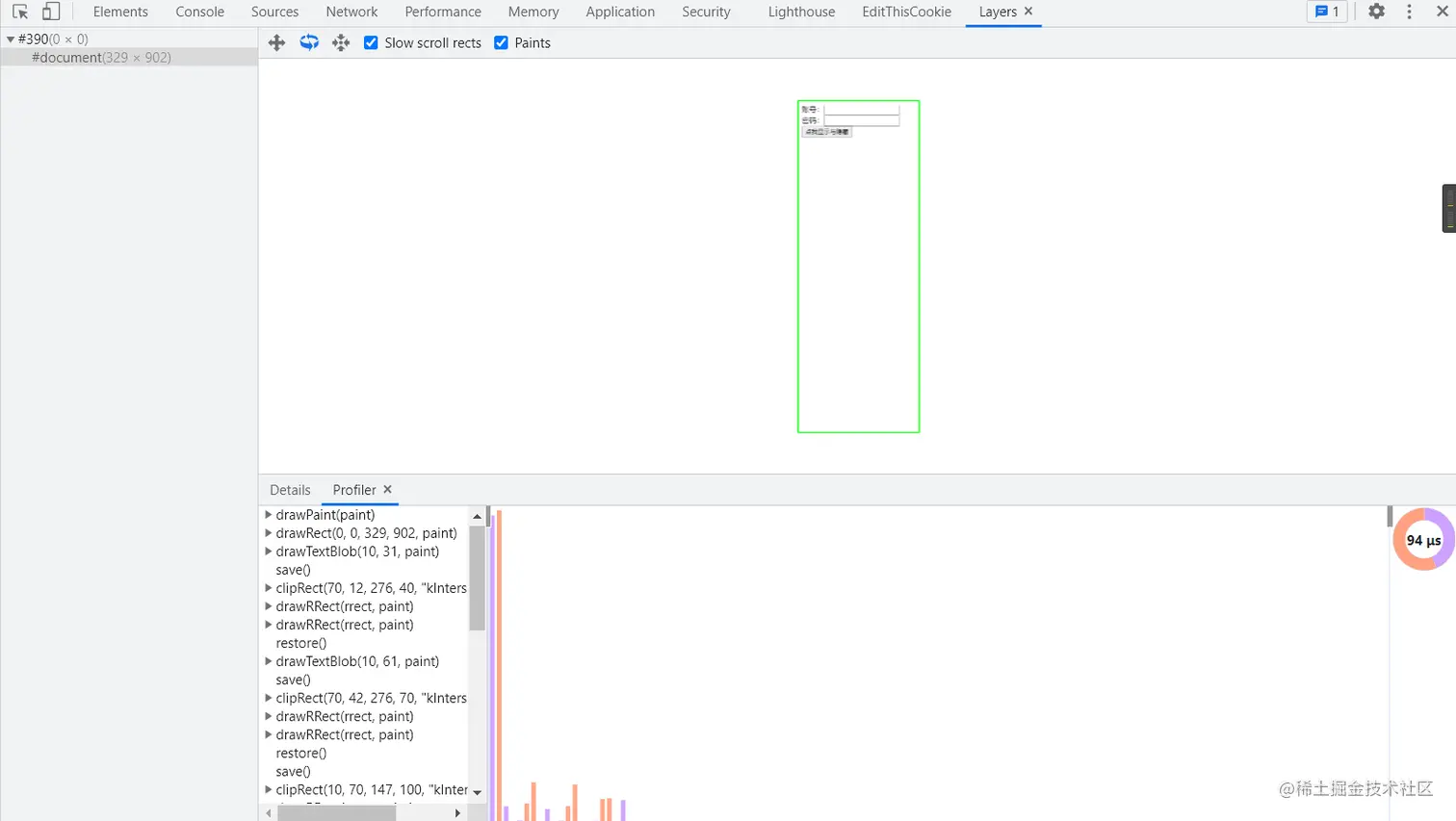Open the Security tab

click(x=706, y=12)
